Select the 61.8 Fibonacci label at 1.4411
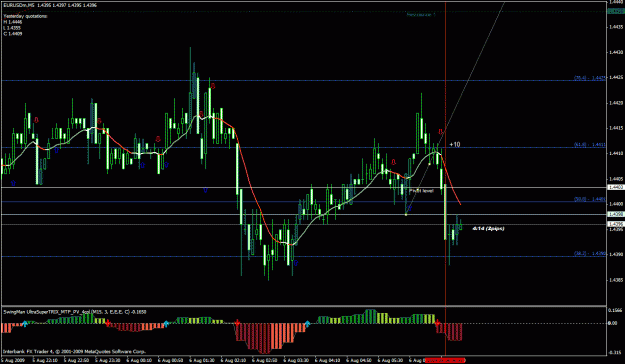 pyautogui.click(x=590, y=145)
